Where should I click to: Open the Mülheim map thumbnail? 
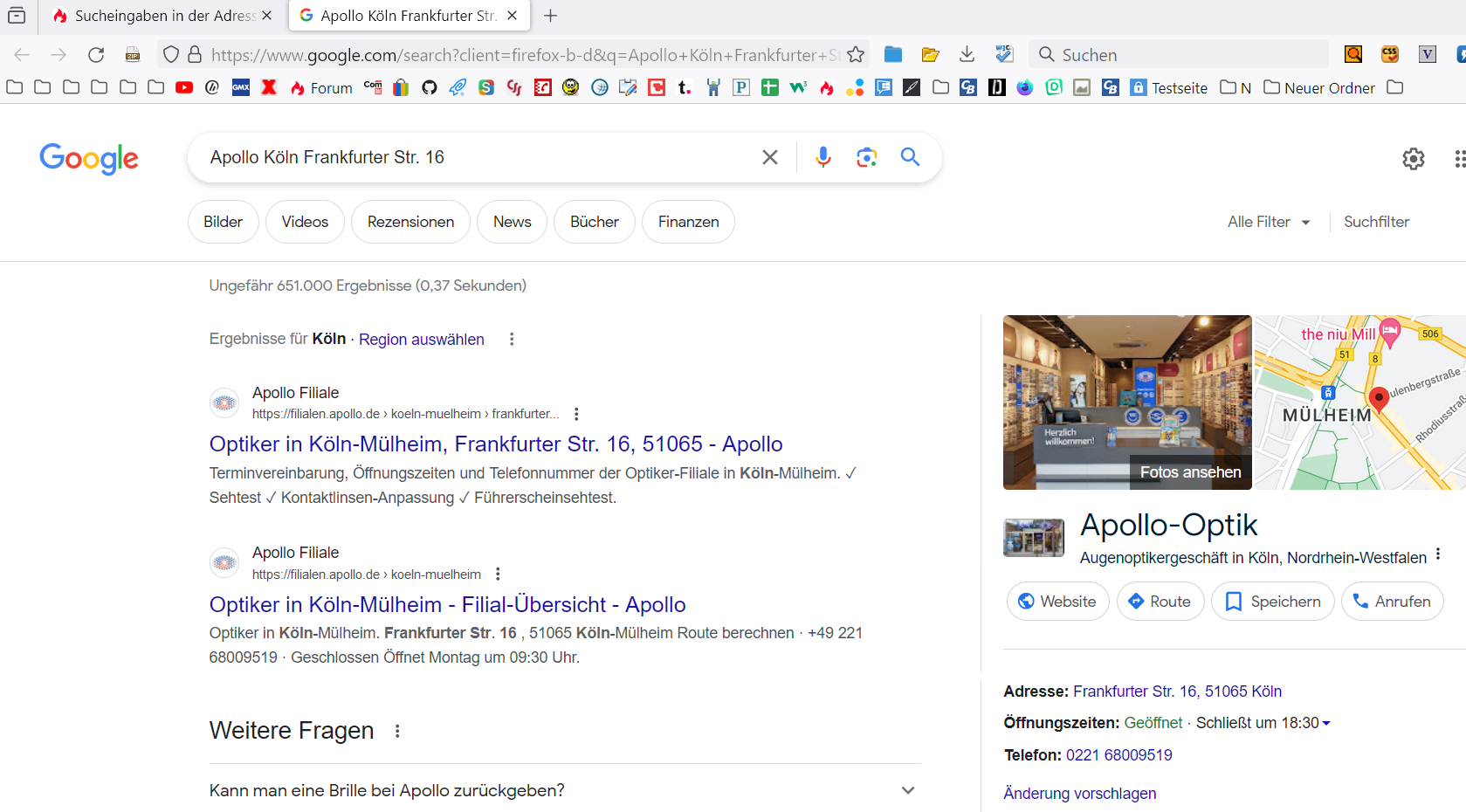[1360, 403]
